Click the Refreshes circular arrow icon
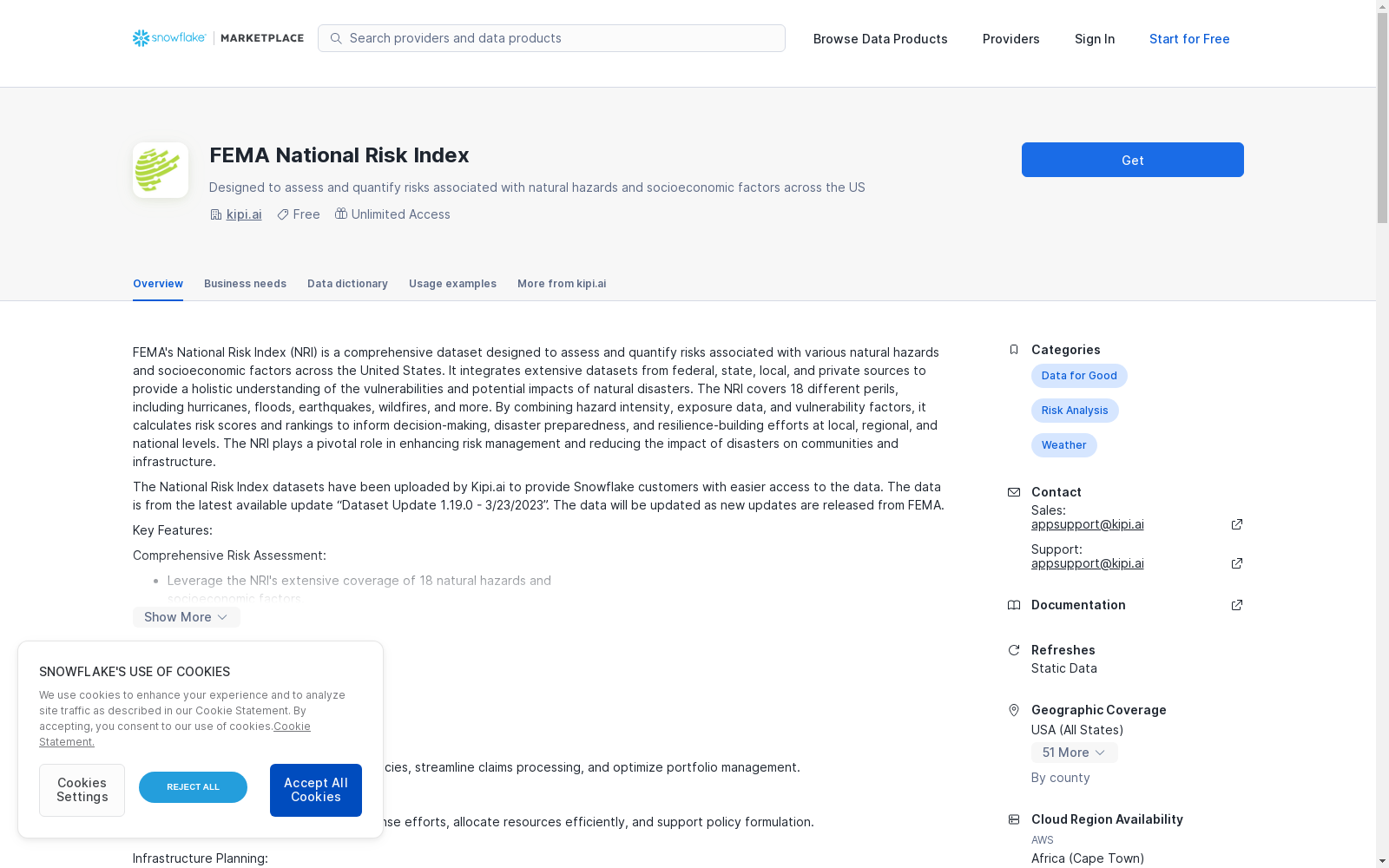This screenshot has width=1389, height=868. [1013, 650]
